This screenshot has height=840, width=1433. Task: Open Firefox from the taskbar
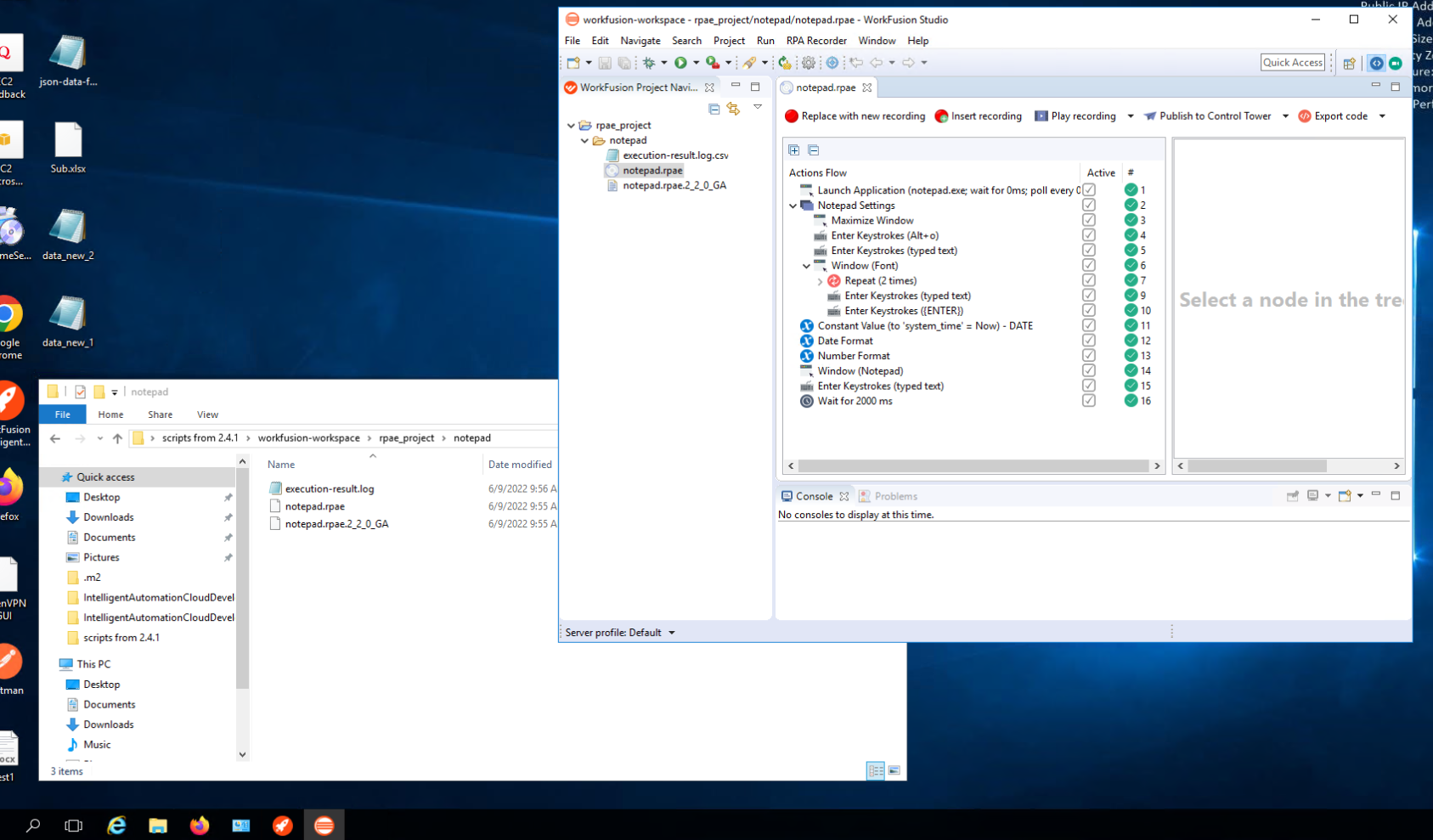coord(199,825)
